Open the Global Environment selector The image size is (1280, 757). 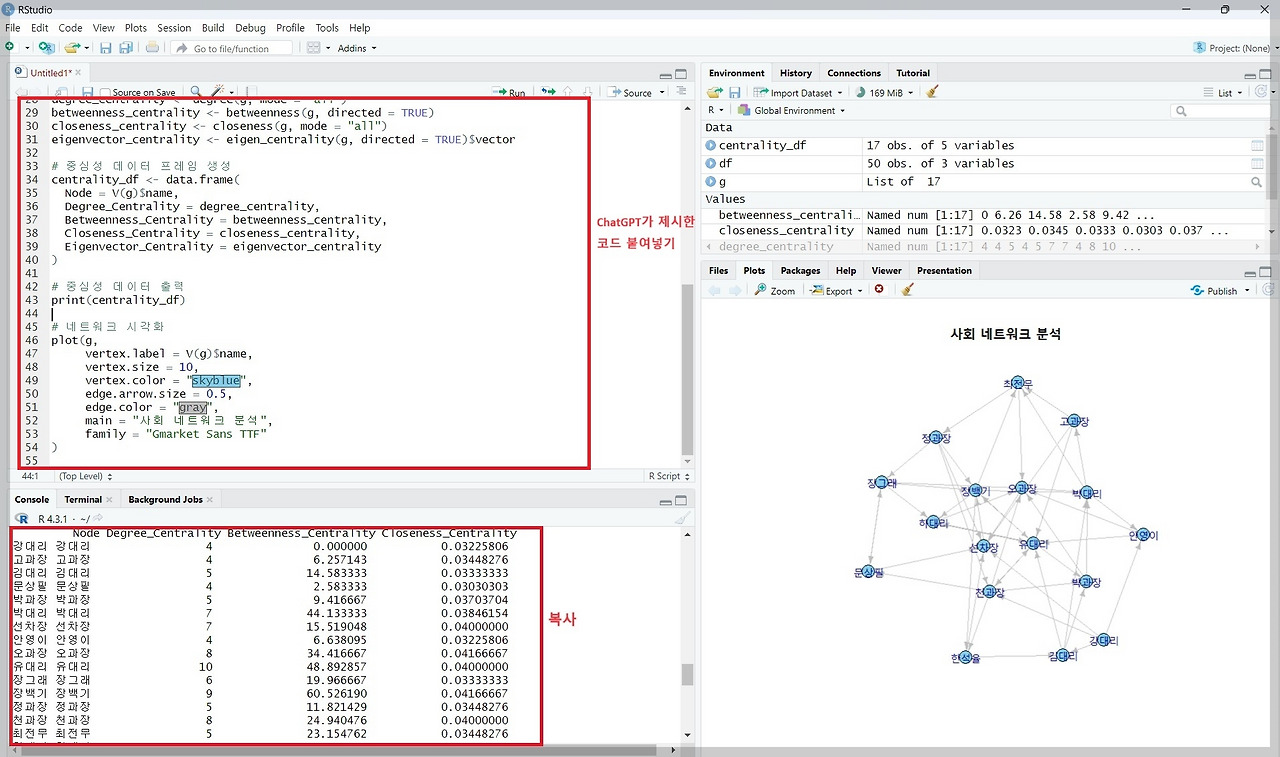coord(791,111)
